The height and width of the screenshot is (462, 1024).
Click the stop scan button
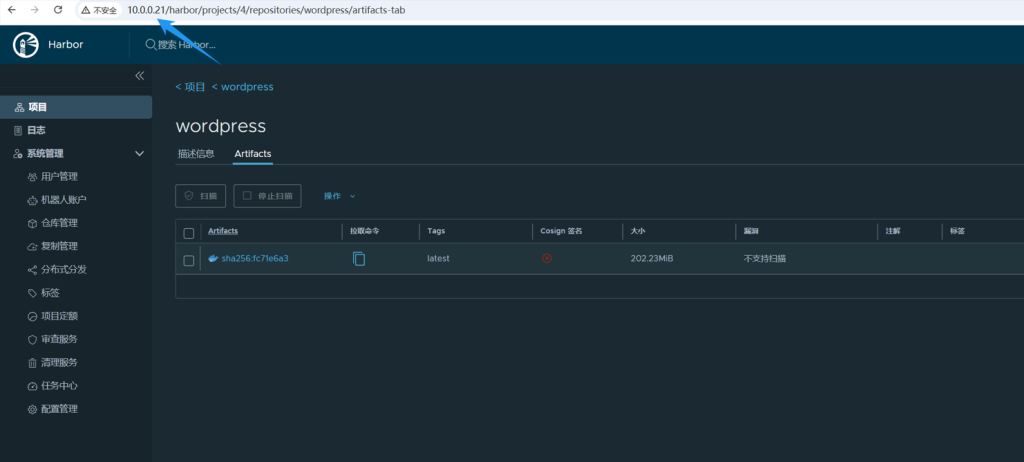(267, 196)
